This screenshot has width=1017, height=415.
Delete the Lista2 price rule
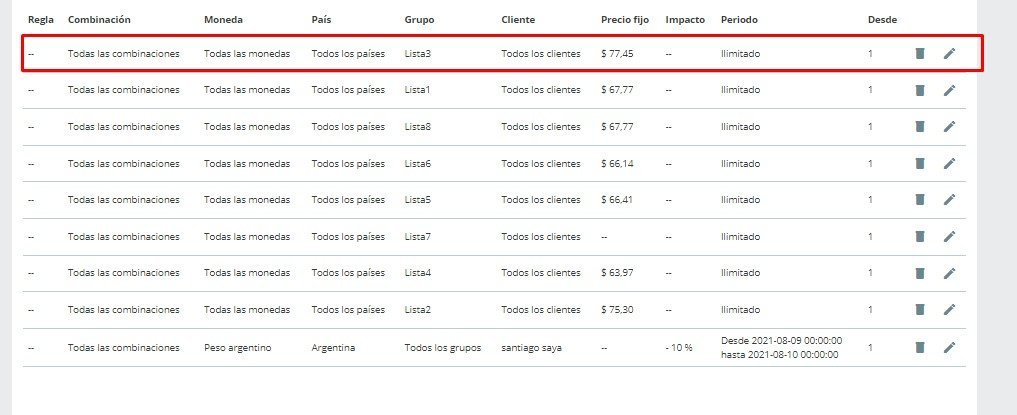[920, 309]
